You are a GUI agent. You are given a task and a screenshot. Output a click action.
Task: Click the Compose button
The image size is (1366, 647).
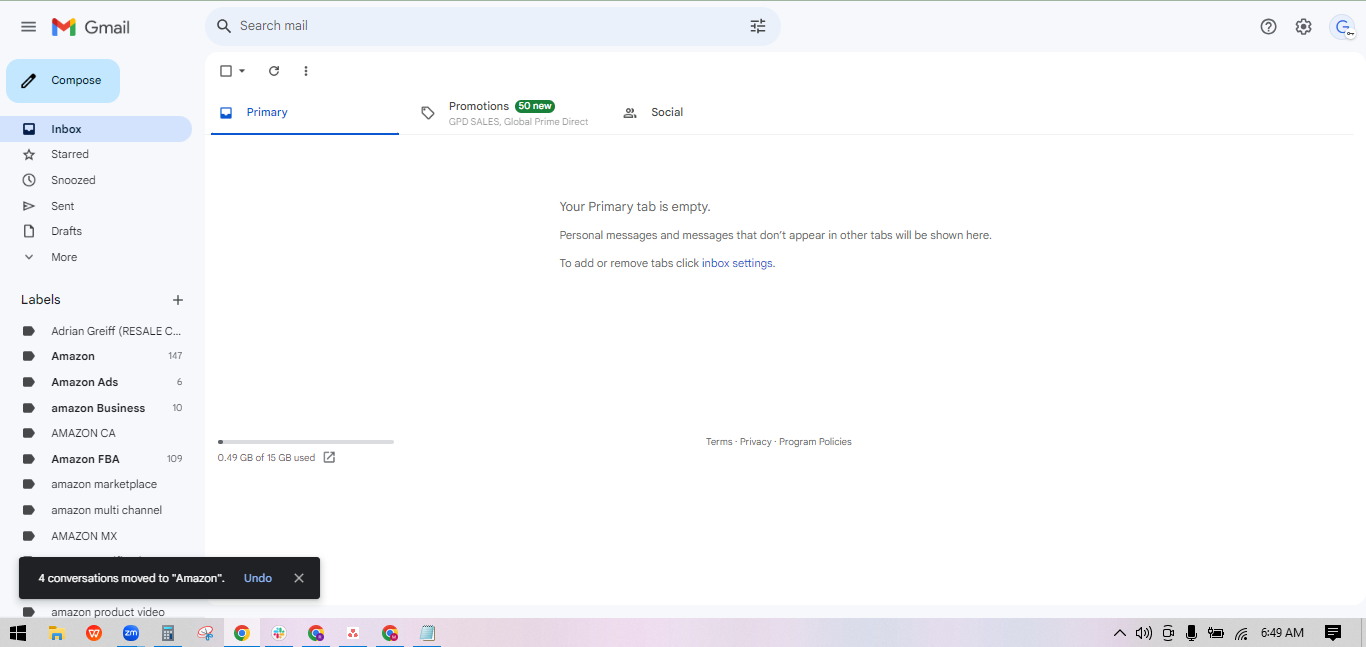pyautogui.click(x=63, y=81)
